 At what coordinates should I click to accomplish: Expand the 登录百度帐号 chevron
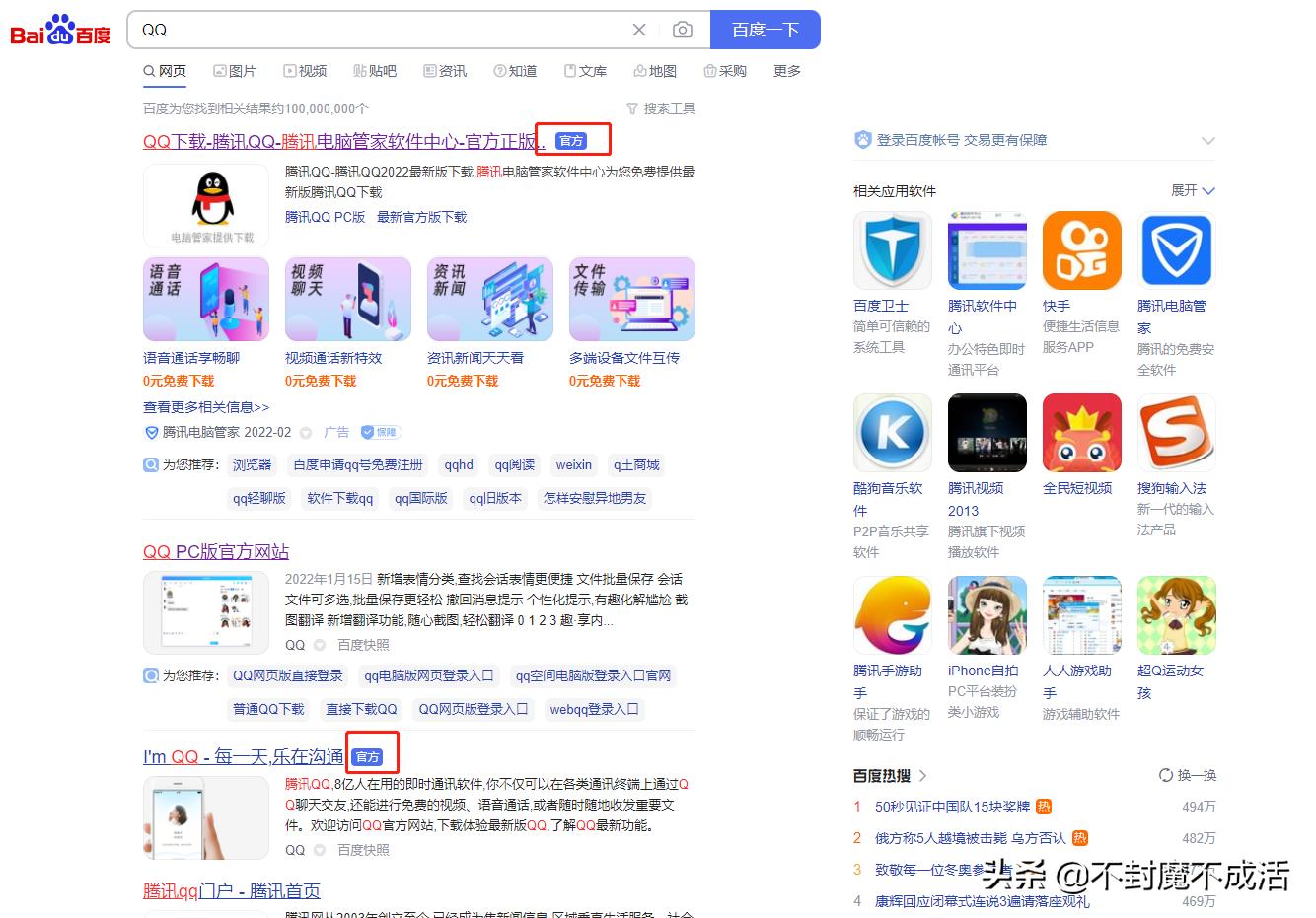(1209, 140)
